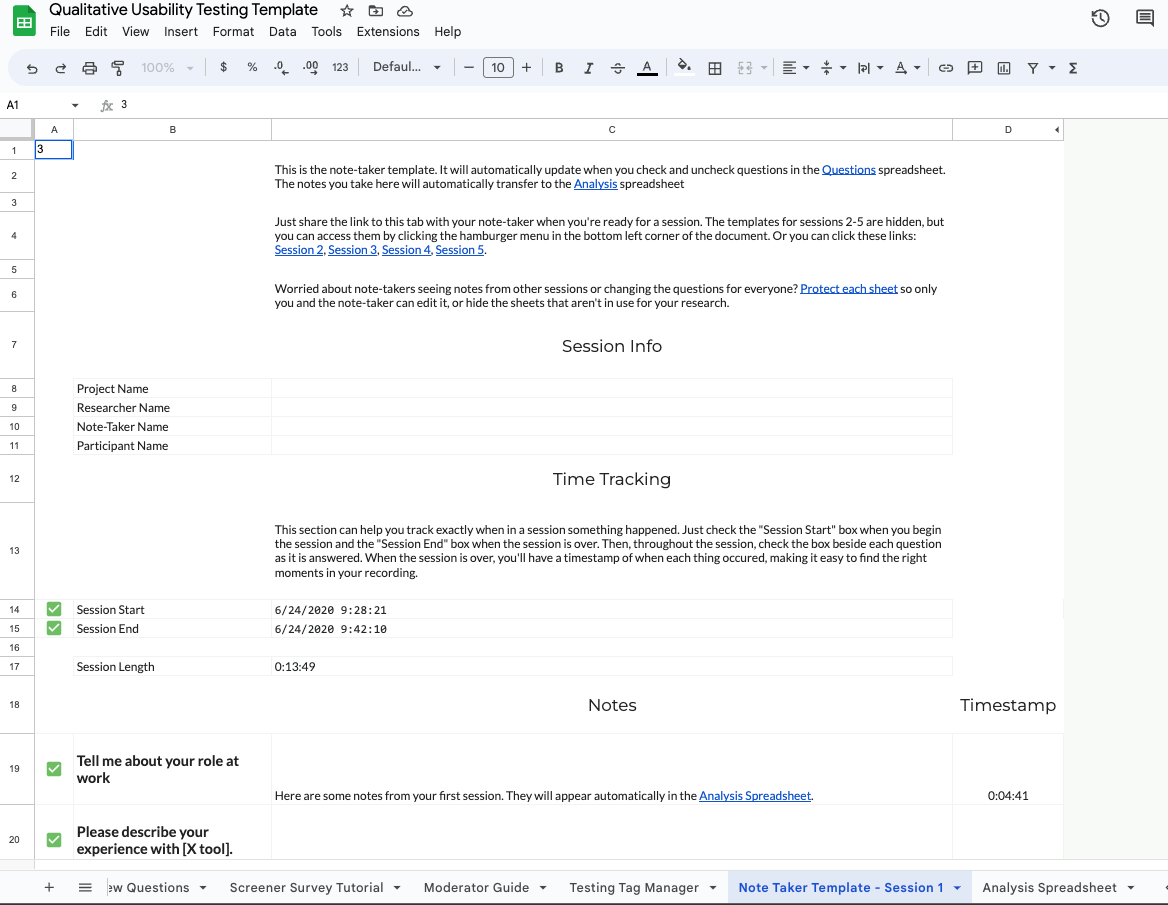Insert a link using the toolbar icon
Screen dimensions: 1168x905
tap(945, 68)
